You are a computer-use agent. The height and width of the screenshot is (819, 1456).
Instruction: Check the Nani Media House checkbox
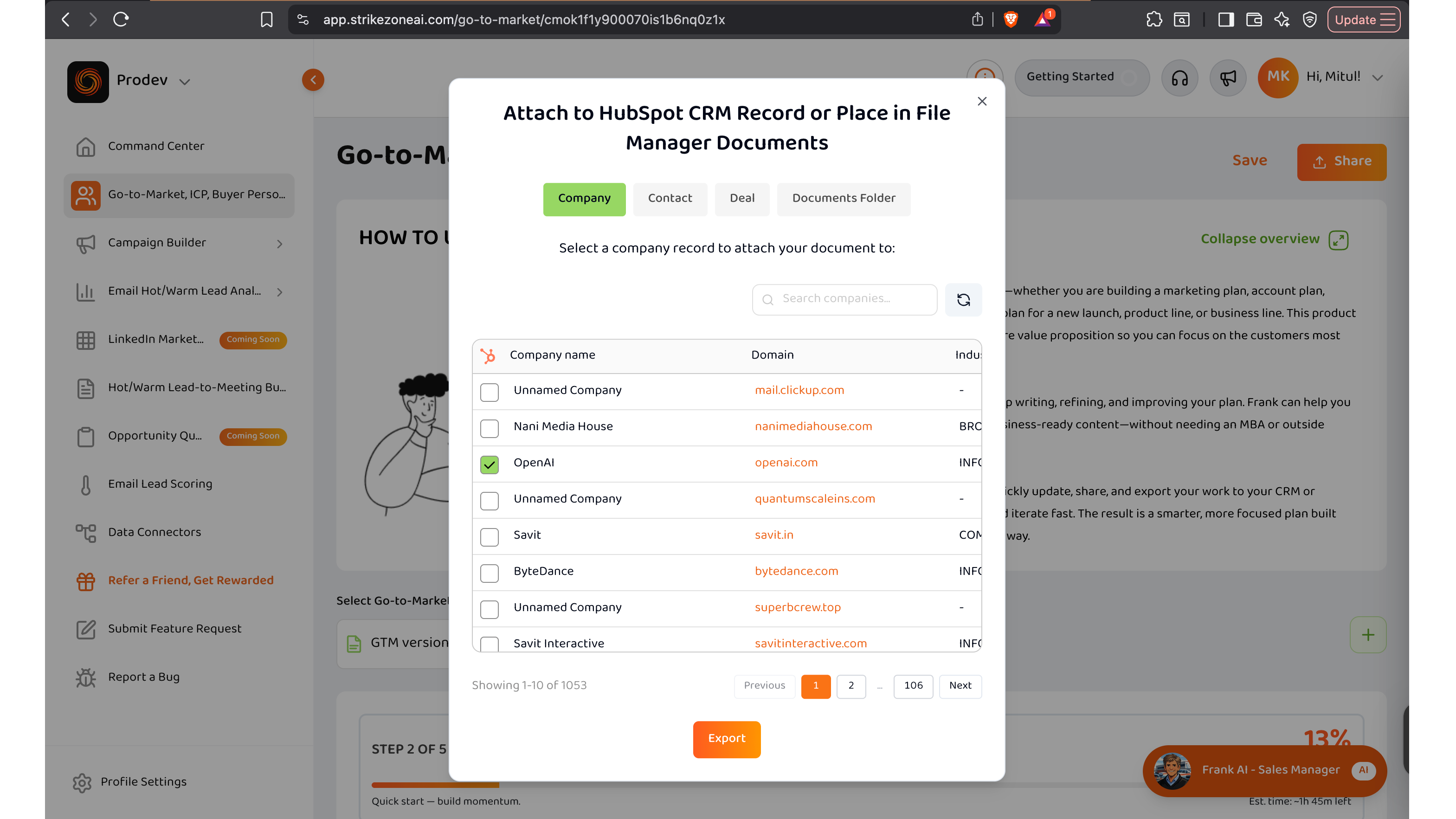(x=490, y=428)
